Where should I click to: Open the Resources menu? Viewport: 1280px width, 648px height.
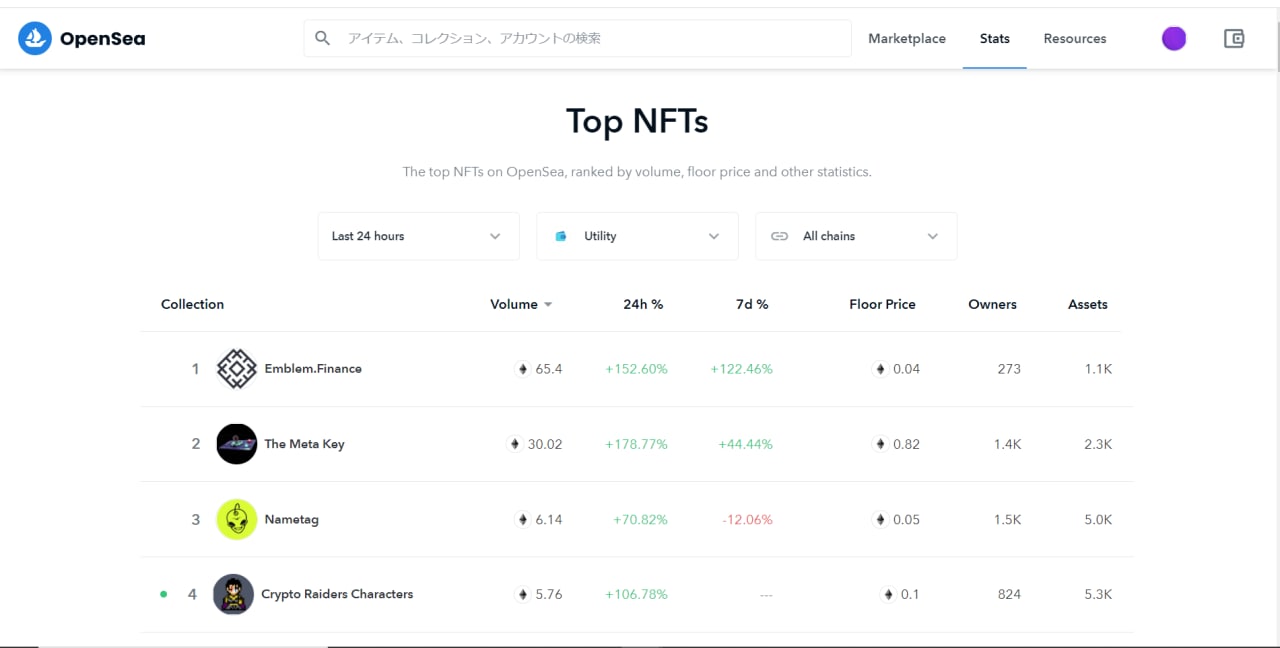click(x=1075, y=39)
